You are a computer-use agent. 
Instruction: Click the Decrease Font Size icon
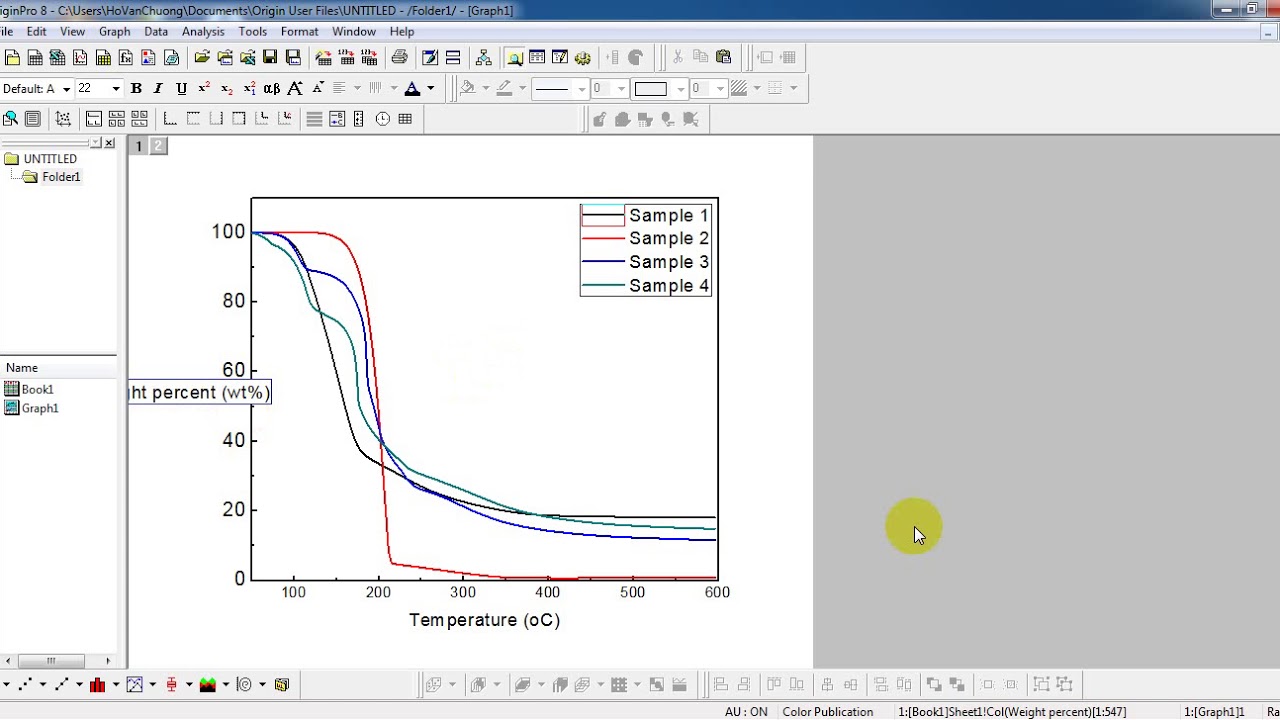(318, 89)
